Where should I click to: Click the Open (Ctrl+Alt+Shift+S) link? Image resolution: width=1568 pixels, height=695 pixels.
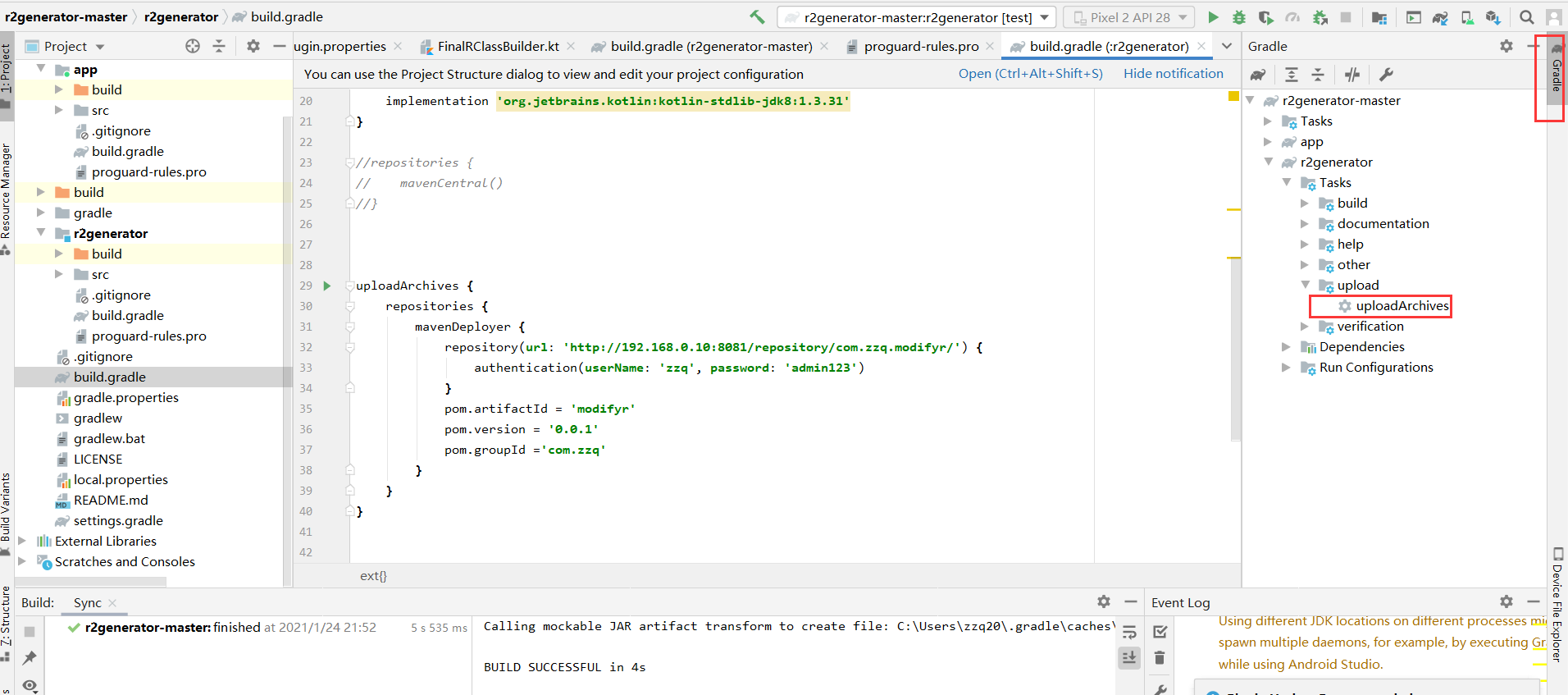(x=1031, y=74)
